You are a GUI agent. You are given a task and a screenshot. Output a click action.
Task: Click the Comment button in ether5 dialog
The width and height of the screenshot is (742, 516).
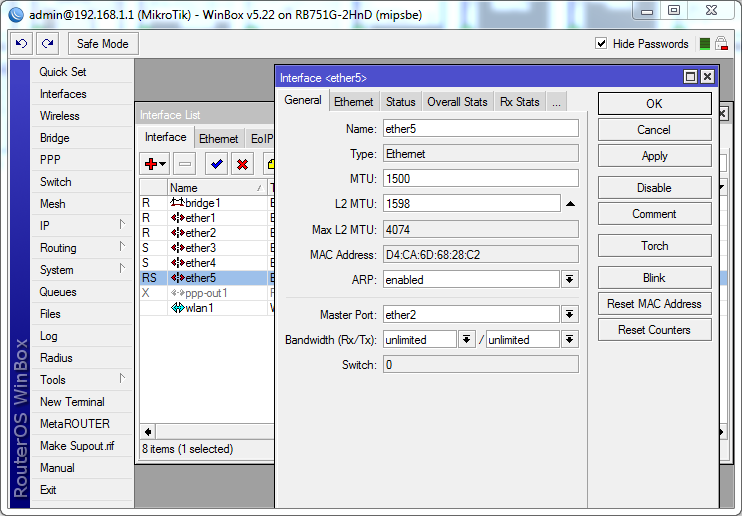coord(654,214)
